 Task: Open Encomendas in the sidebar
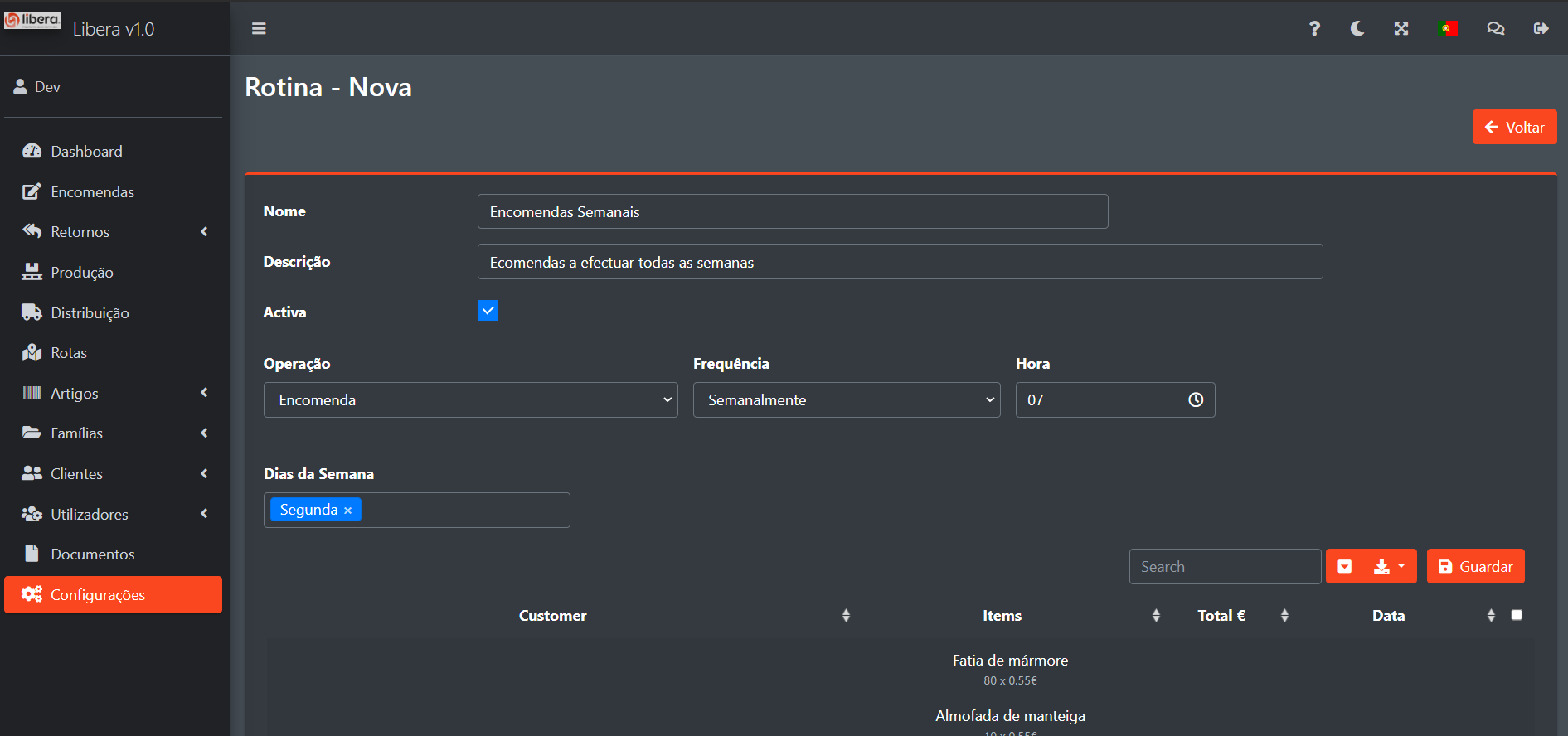point(92,192)
